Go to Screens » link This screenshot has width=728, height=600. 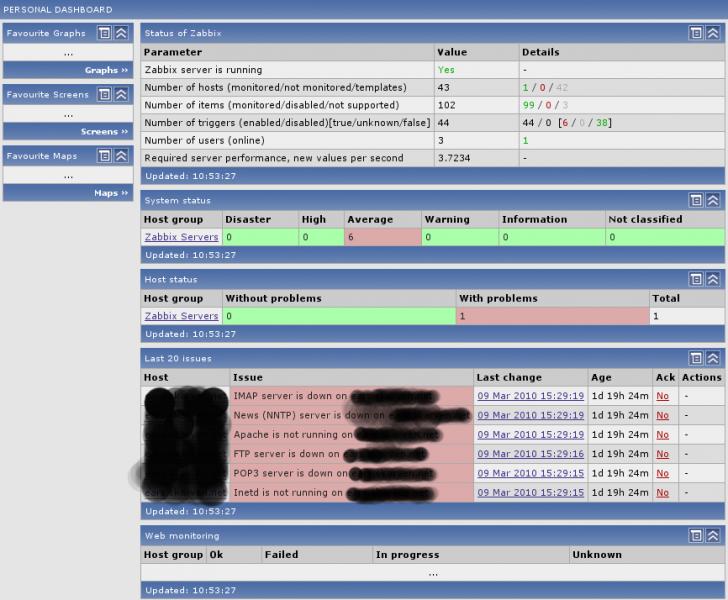pos(104,131)
